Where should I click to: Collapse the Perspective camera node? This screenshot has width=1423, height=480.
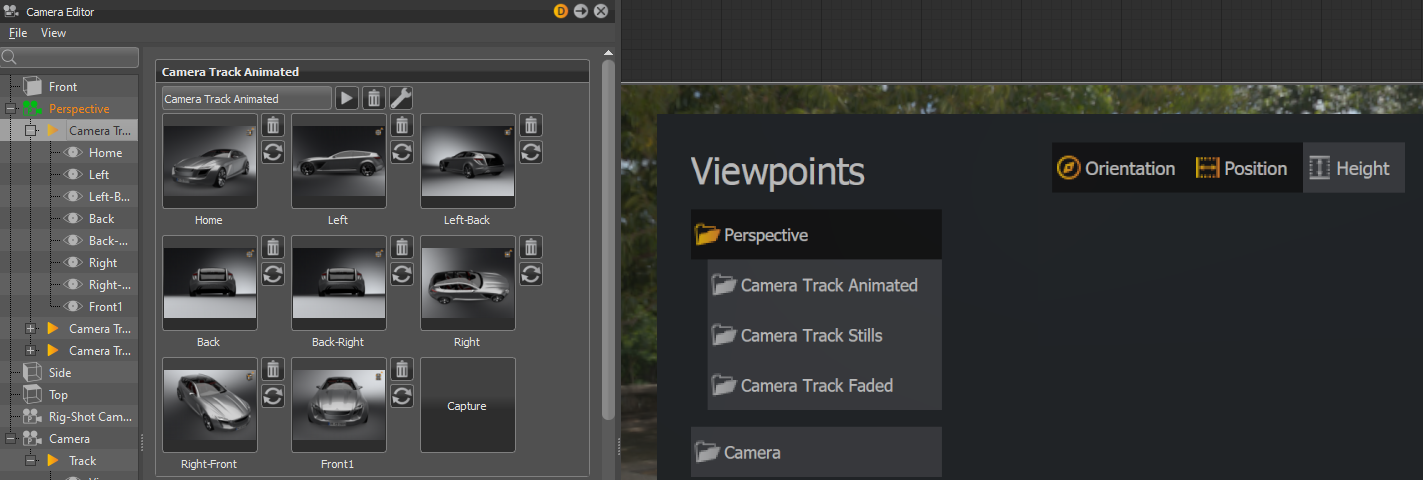point(11,108)
